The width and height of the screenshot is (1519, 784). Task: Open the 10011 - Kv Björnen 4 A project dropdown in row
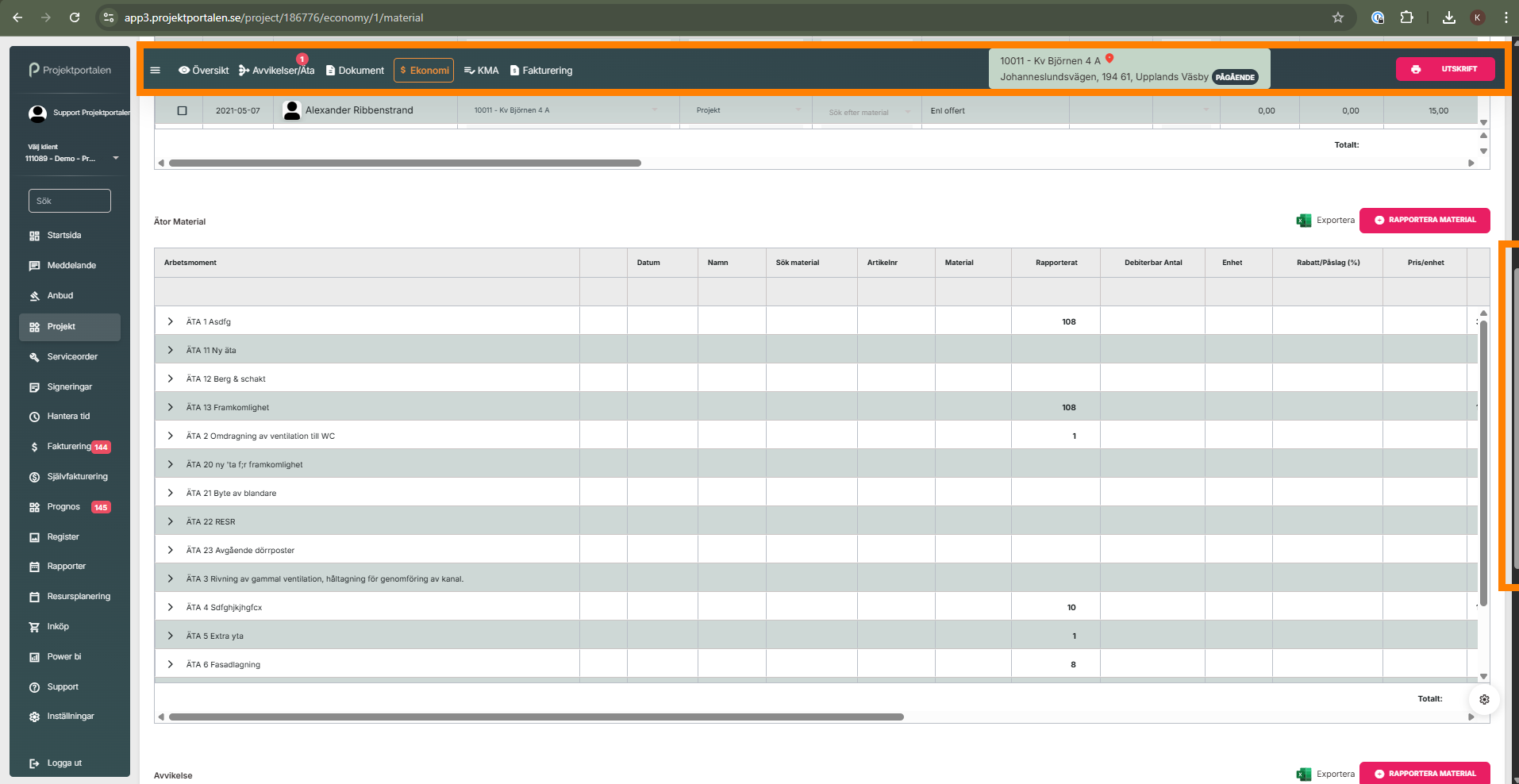pos(567,110)
